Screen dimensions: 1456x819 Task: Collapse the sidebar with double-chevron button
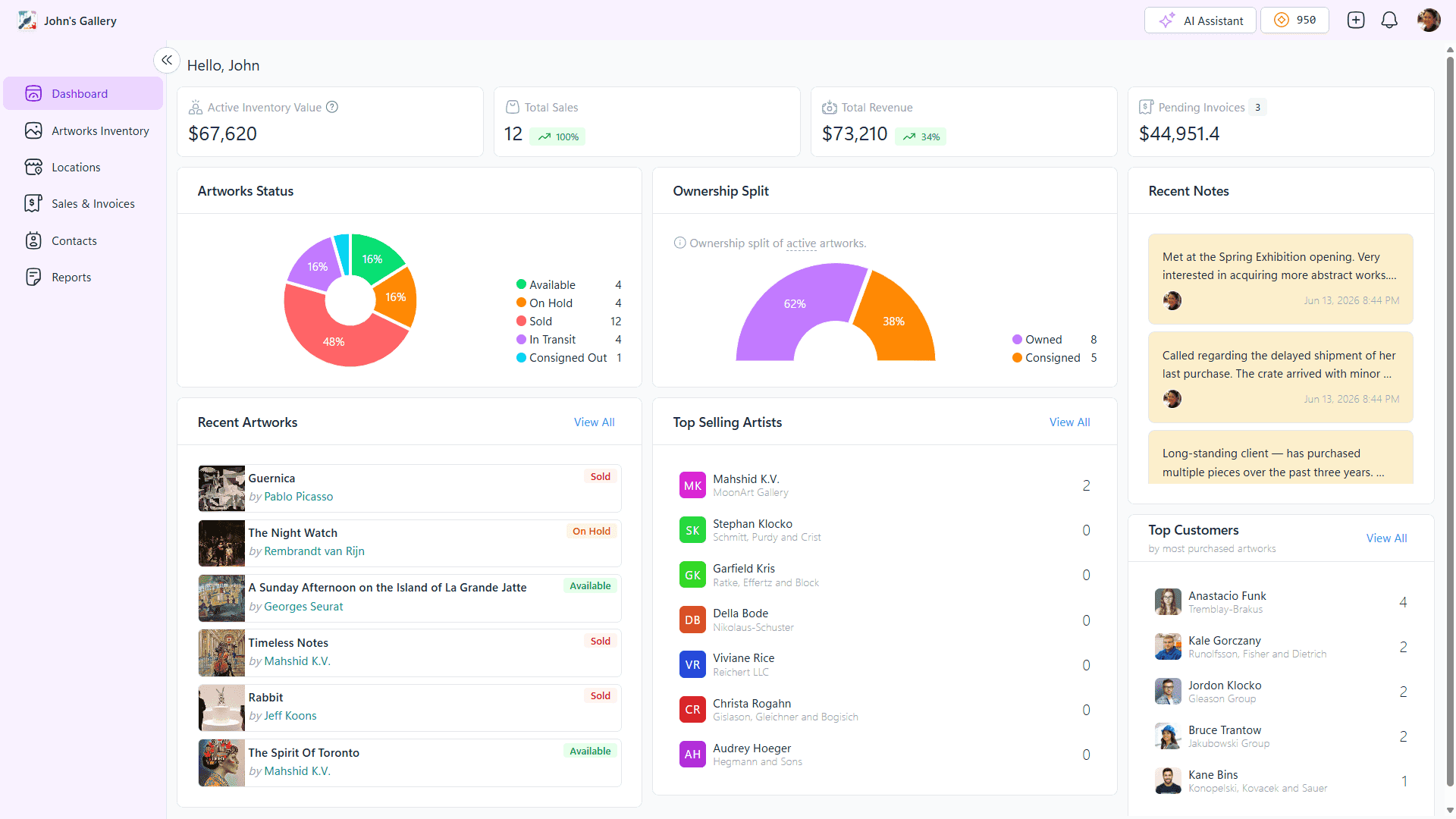167,60
